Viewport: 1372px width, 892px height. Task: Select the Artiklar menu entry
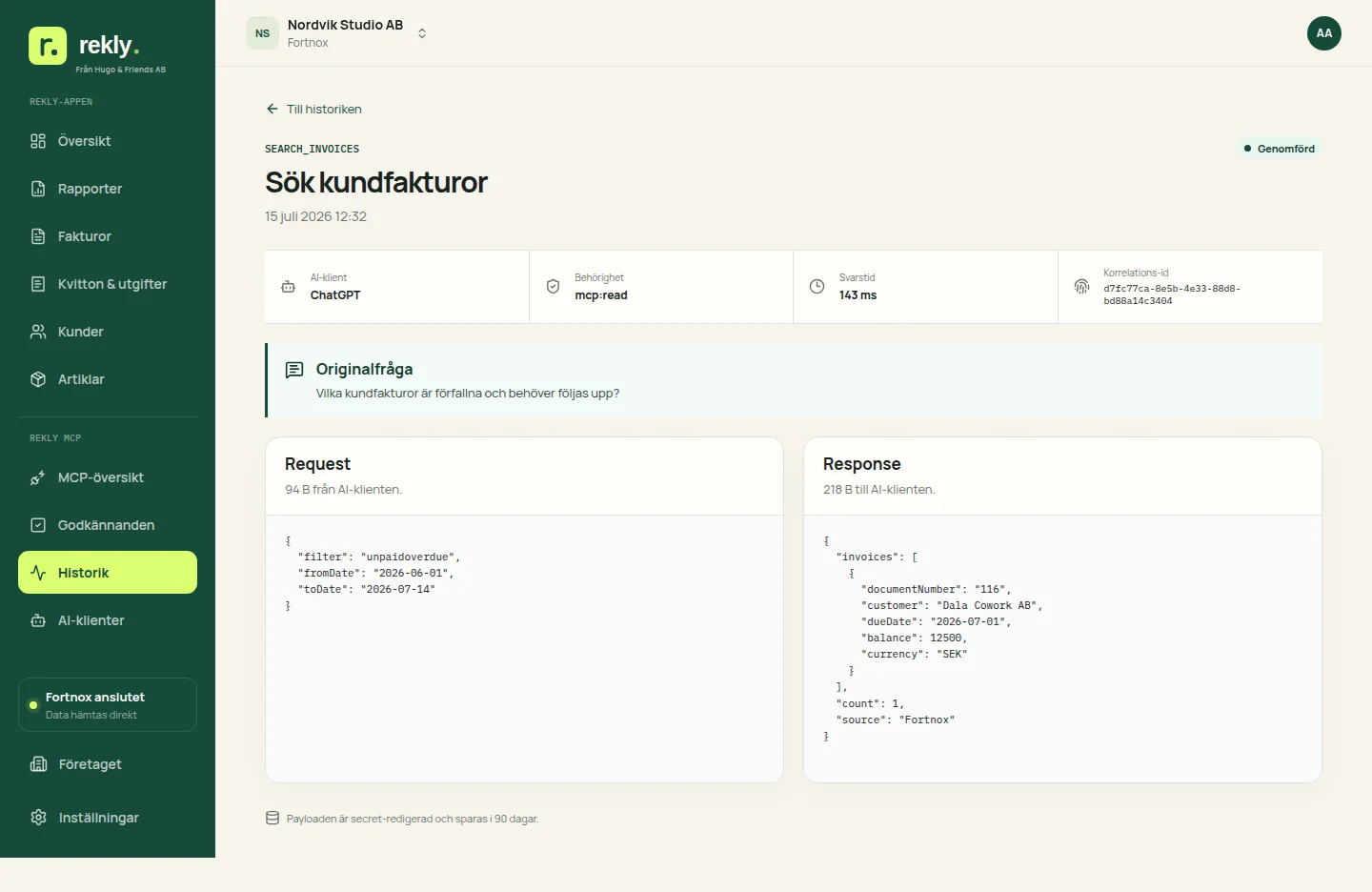point(108,379)
